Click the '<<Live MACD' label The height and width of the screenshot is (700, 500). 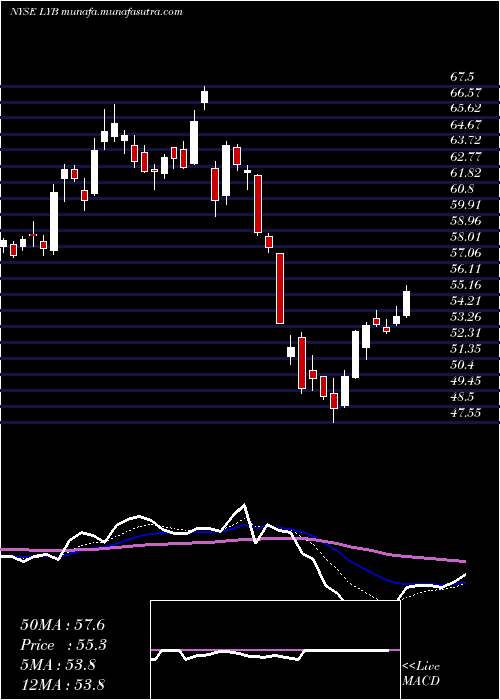click(421, 674)
